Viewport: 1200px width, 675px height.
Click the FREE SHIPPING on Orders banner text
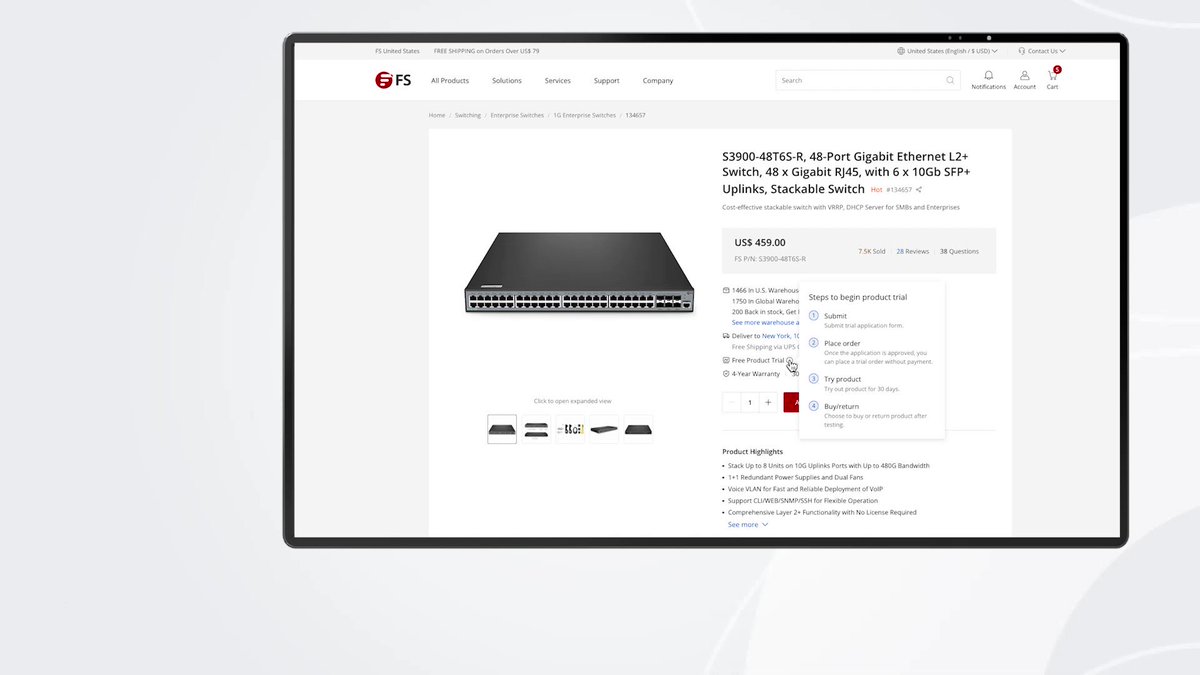pos(486,50)
